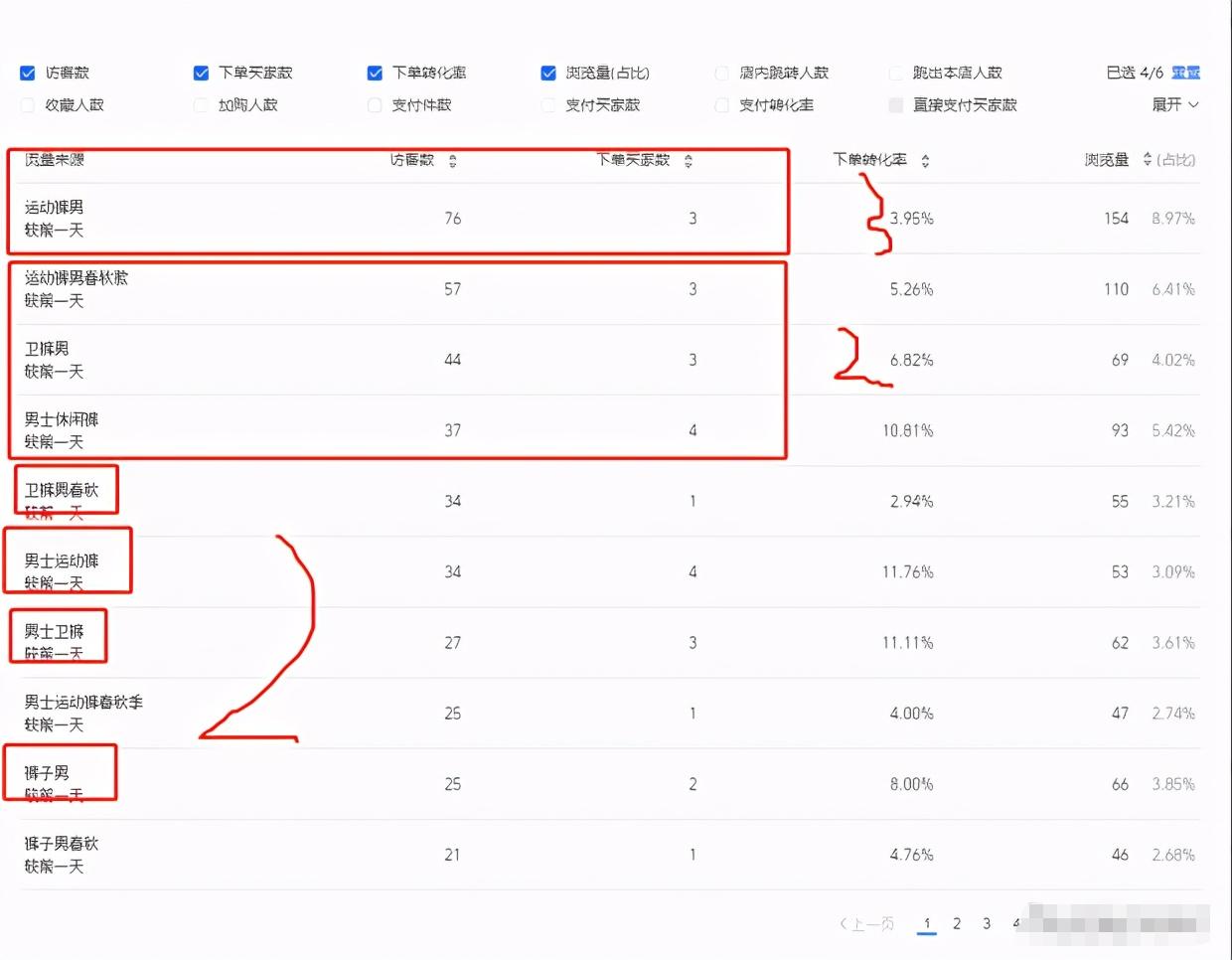The width and height of the screenshot is (1232, 960).
Task: Uncheck the 访客数 metric checkbox
Action: pyautogui.click(x=27, y=72)
